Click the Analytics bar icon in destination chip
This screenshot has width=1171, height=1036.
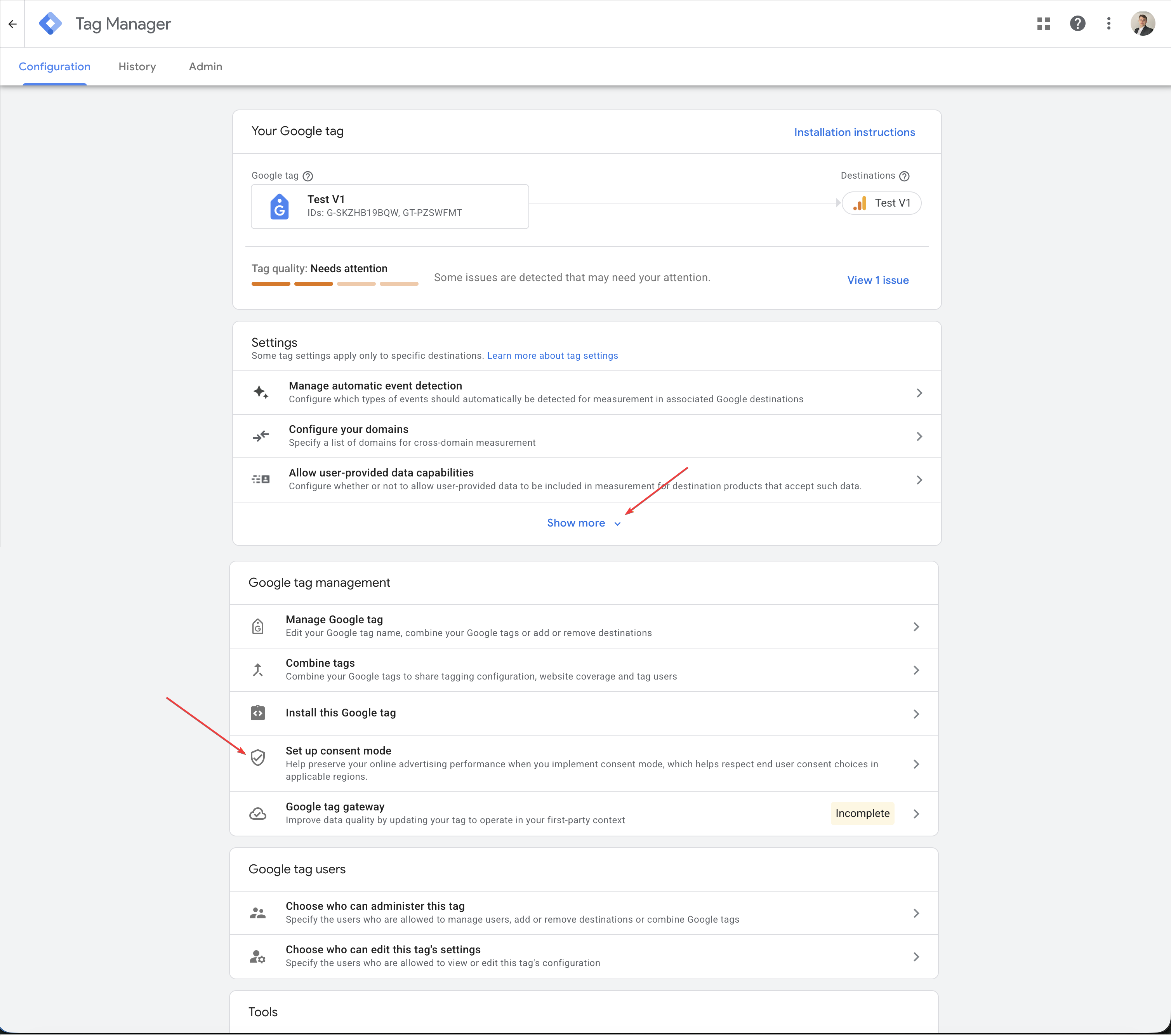click(859, 203)
